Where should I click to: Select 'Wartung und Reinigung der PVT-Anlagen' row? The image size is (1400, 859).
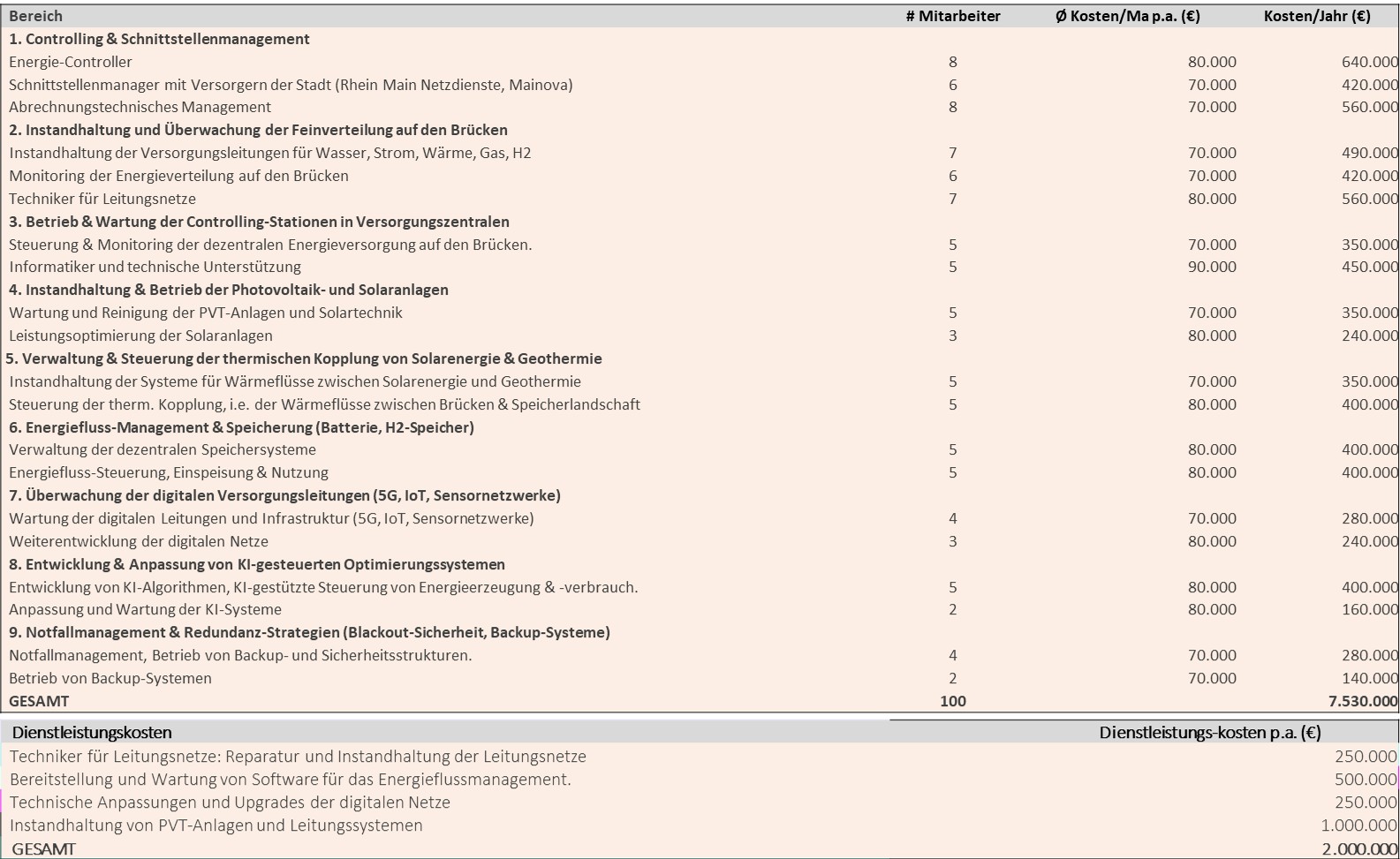[x=206, y=313]
